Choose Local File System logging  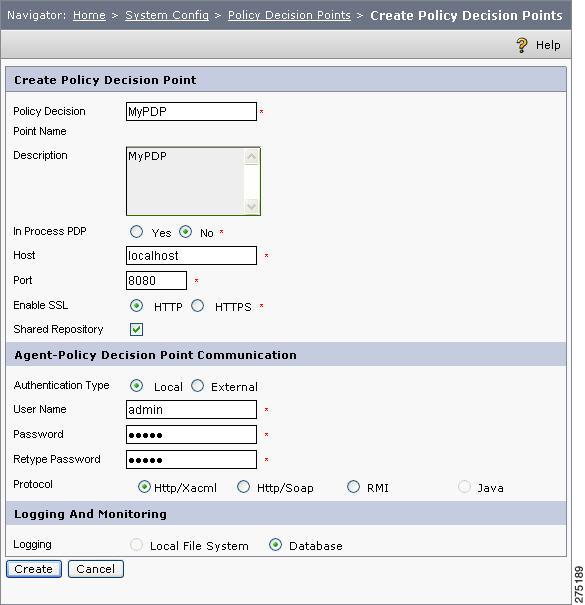point(136,545)
